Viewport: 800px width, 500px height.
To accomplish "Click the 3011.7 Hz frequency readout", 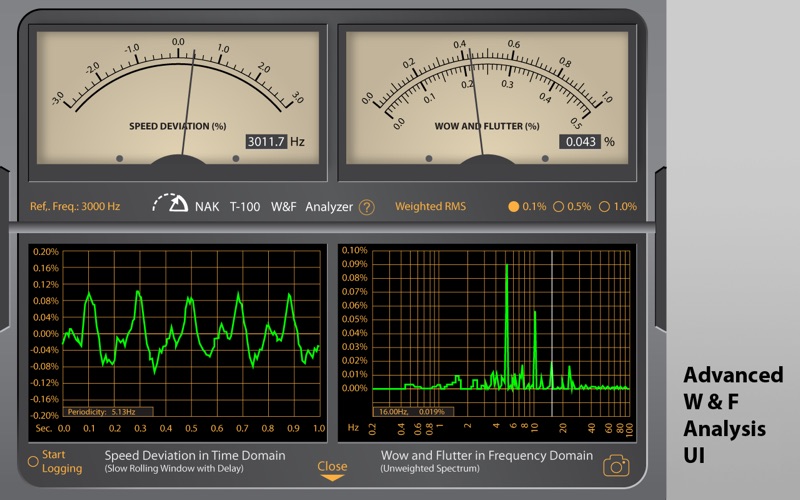I will 266,141.
